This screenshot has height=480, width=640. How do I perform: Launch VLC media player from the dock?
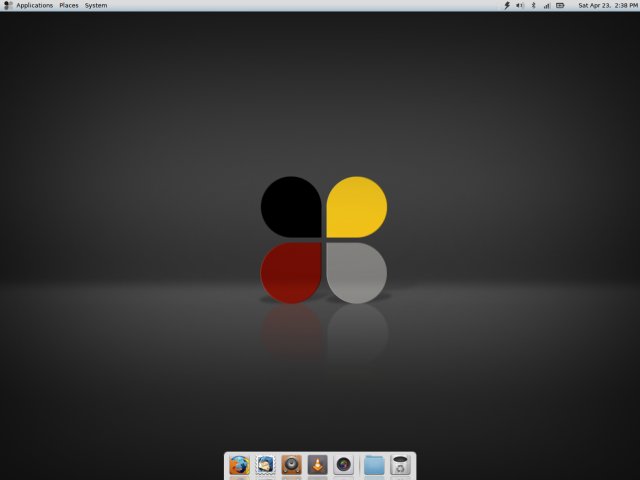(318, 465)
